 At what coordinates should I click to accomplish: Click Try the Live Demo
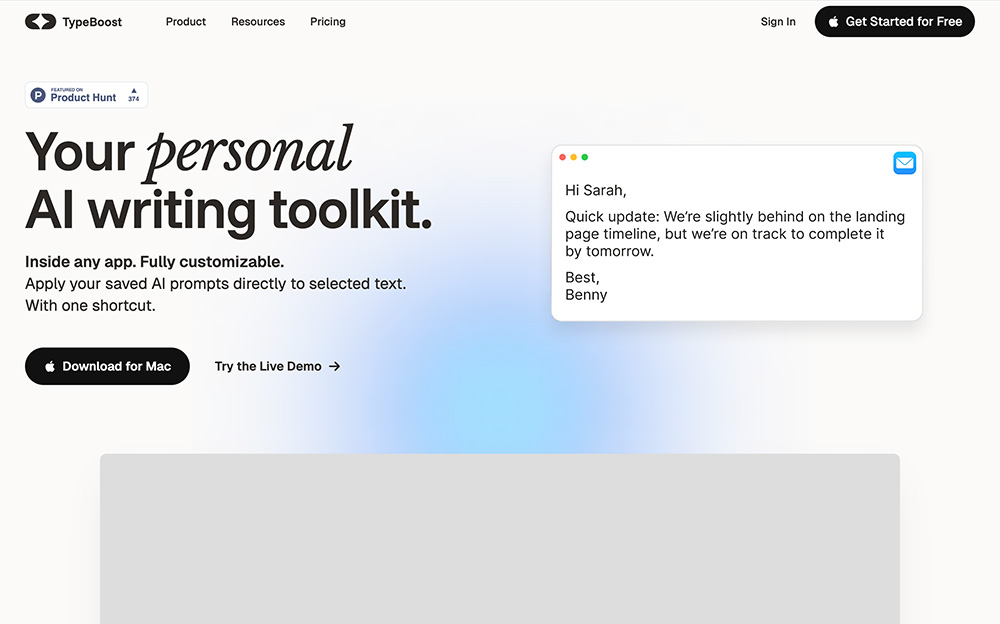pos(268,366)
